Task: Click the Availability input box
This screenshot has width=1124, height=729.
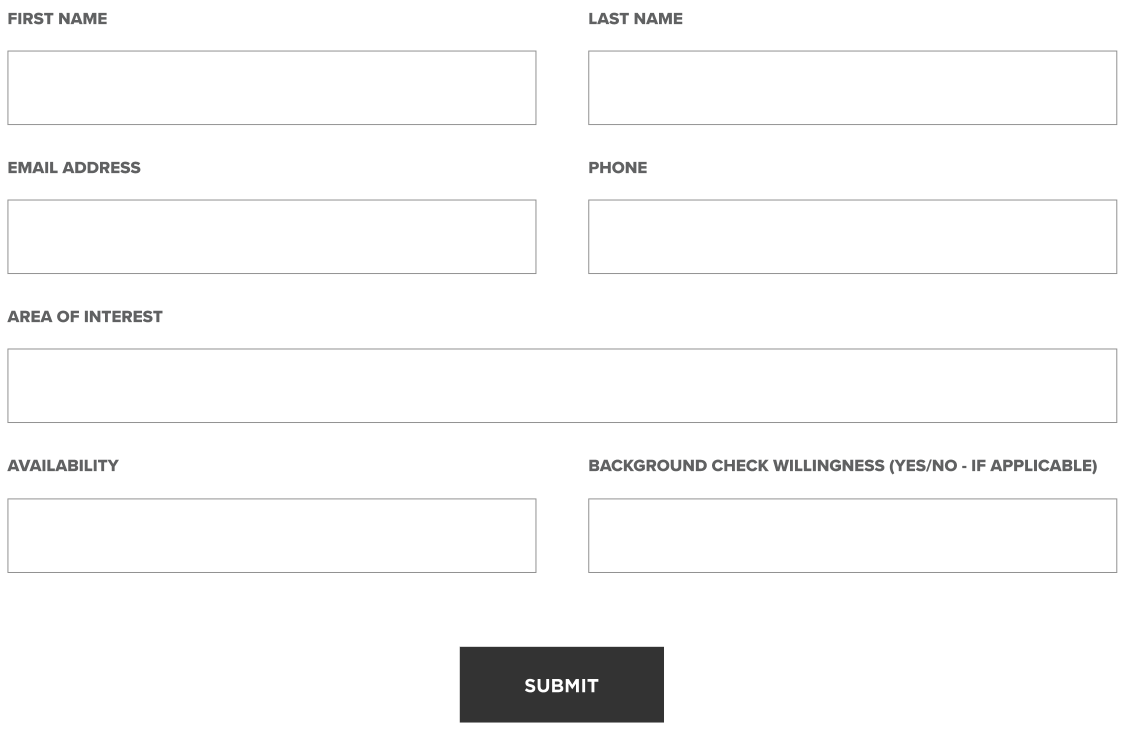Action: pyautogui.click(x=272, y=535)
